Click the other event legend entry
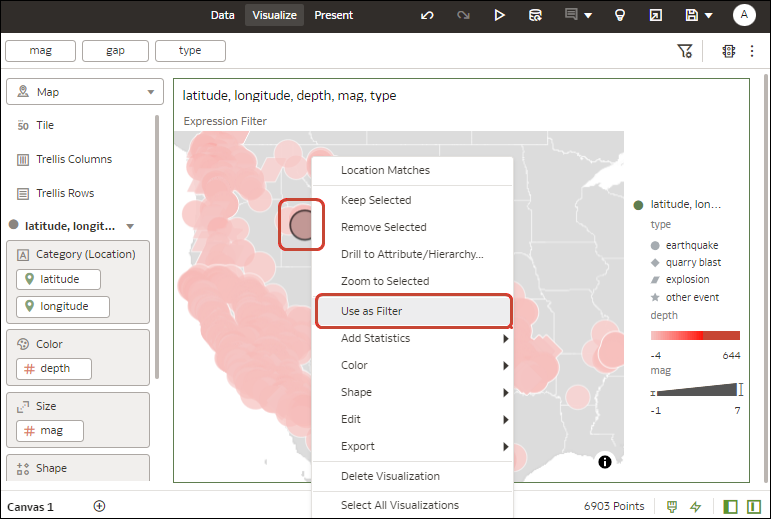Image resolution: width=771 pixels, height=519 pixels. (685, 297)
